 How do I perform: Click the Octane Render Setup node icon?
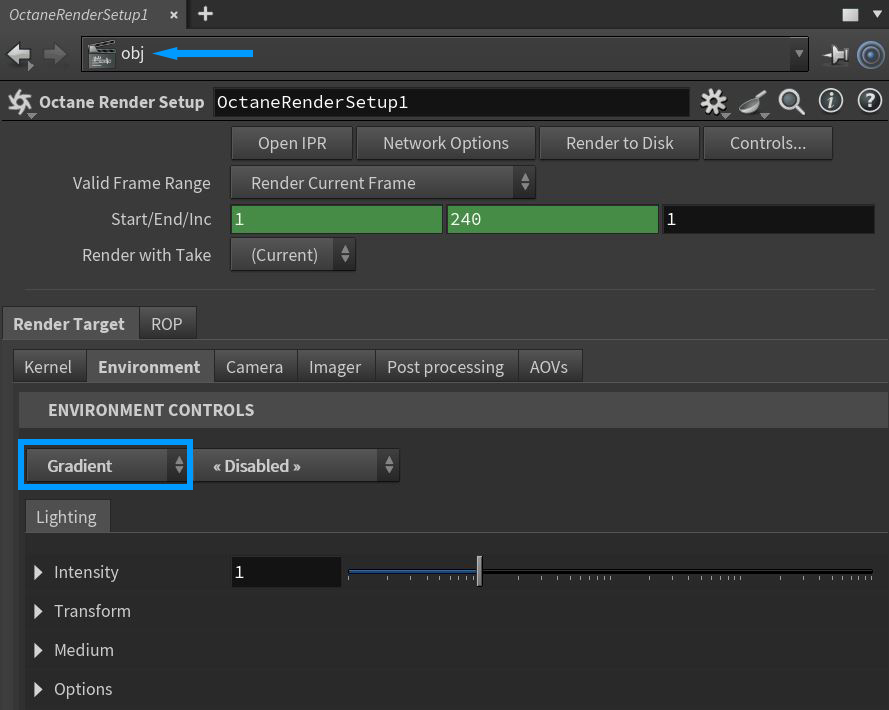tap(19, 102)
